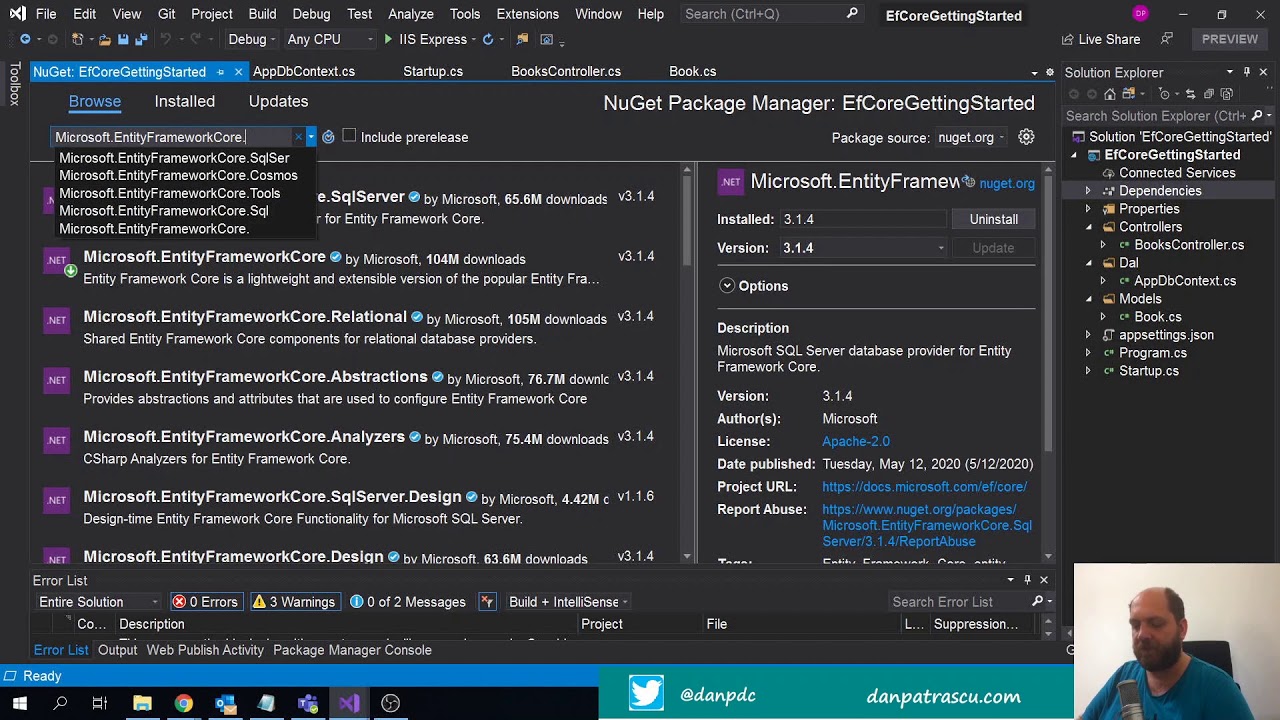Click the Open File toolbar icon
Viewport: 1280px width, 720px height.
click(x=104, y=39)
